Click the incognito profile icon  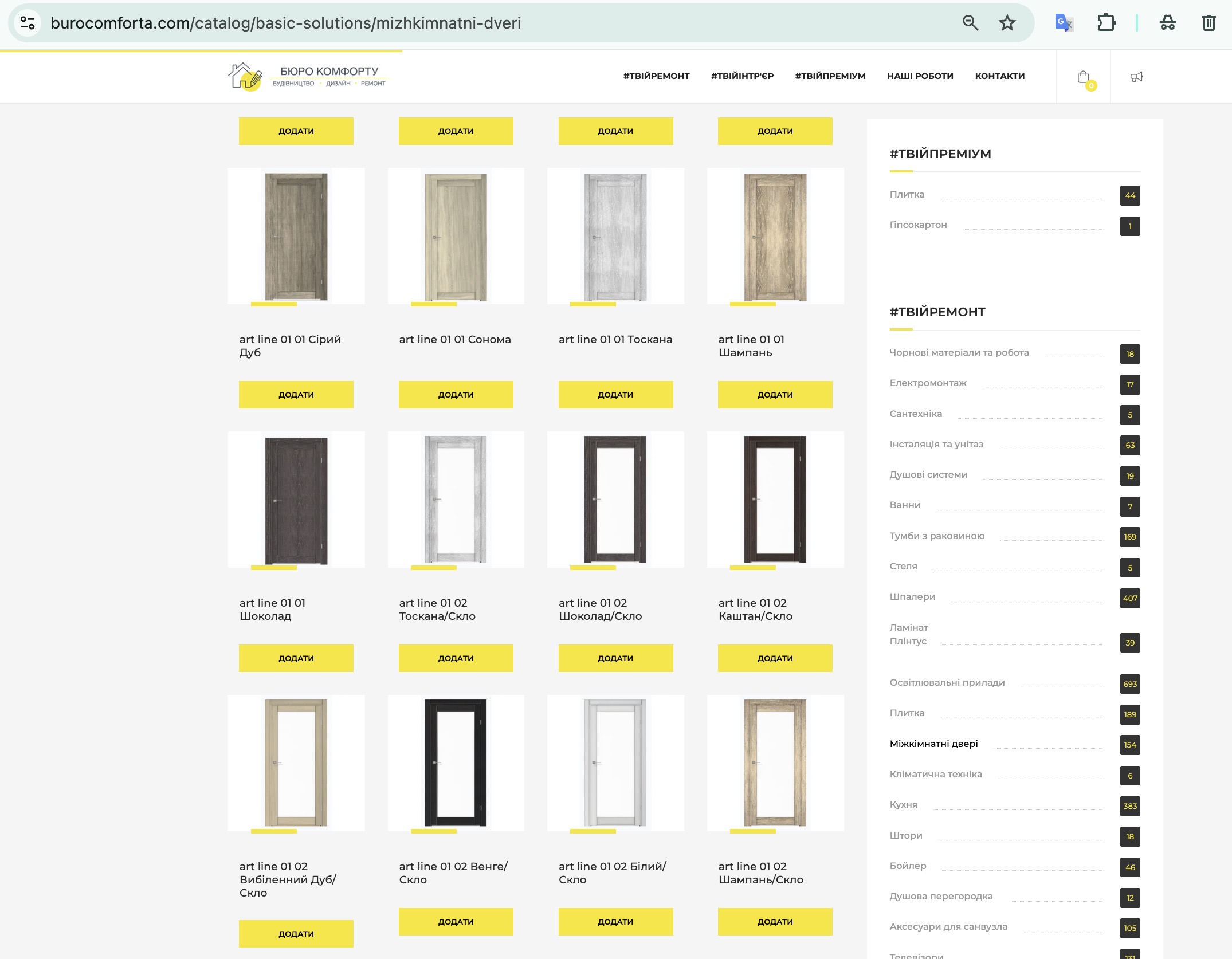pyautogui.click(x=1167, y=23)
